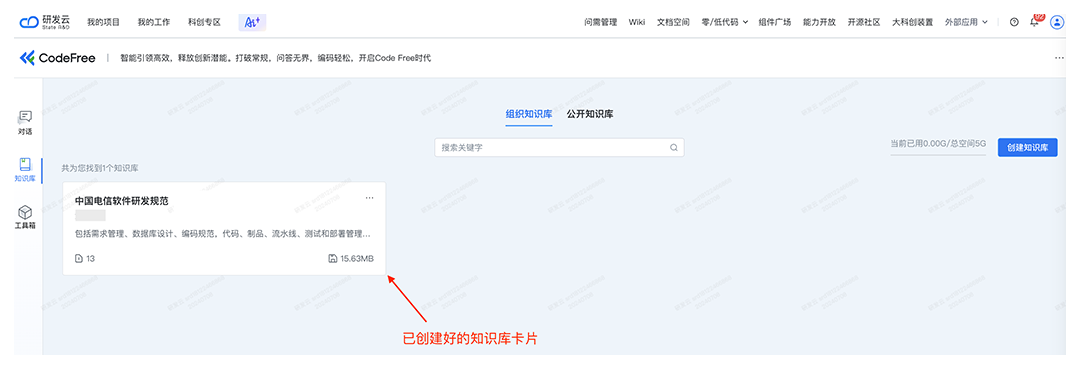
Task: Open 我的工作 menu
Action: 154,22
